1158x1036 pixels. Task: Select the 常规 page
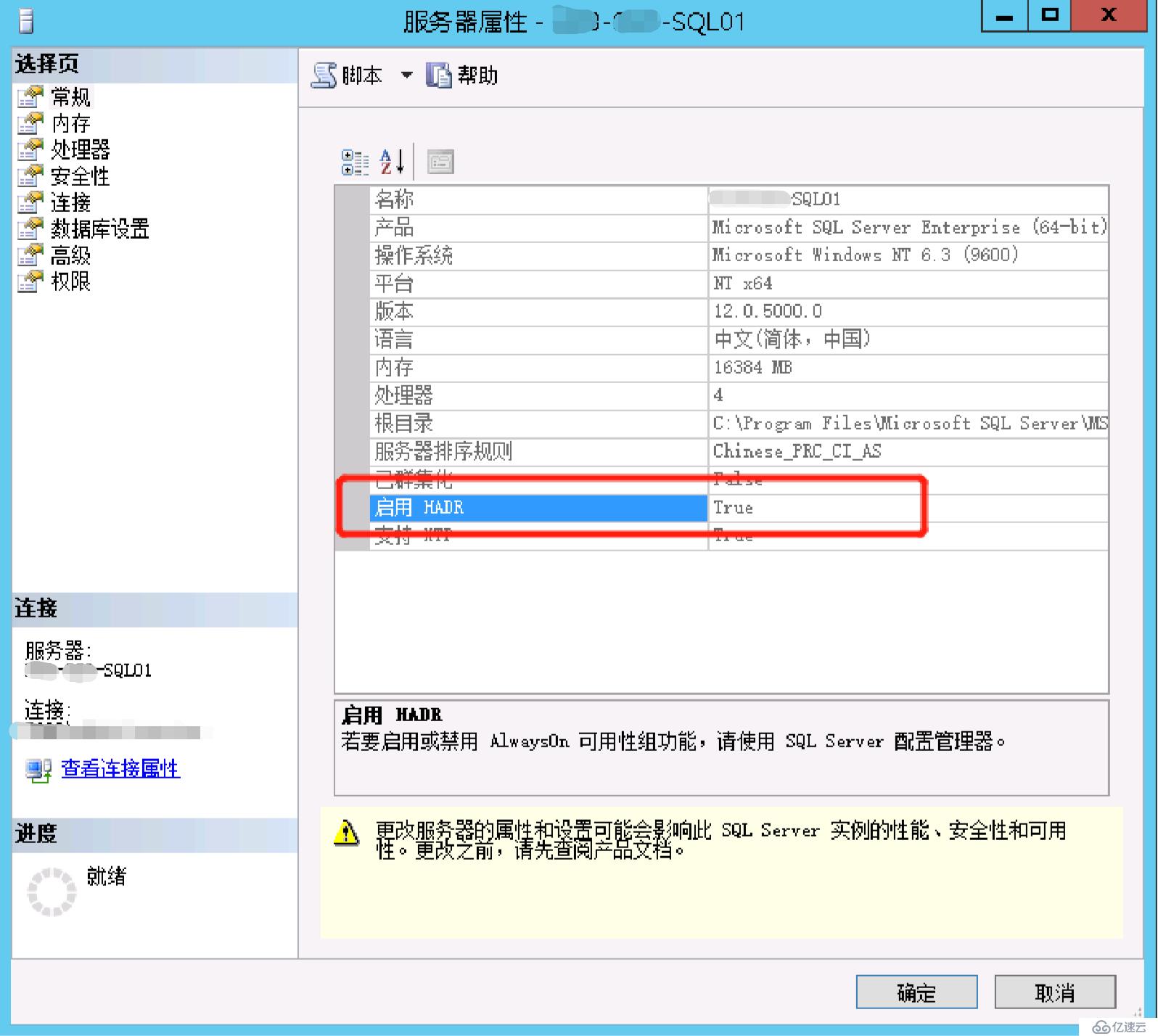point(70,96)
